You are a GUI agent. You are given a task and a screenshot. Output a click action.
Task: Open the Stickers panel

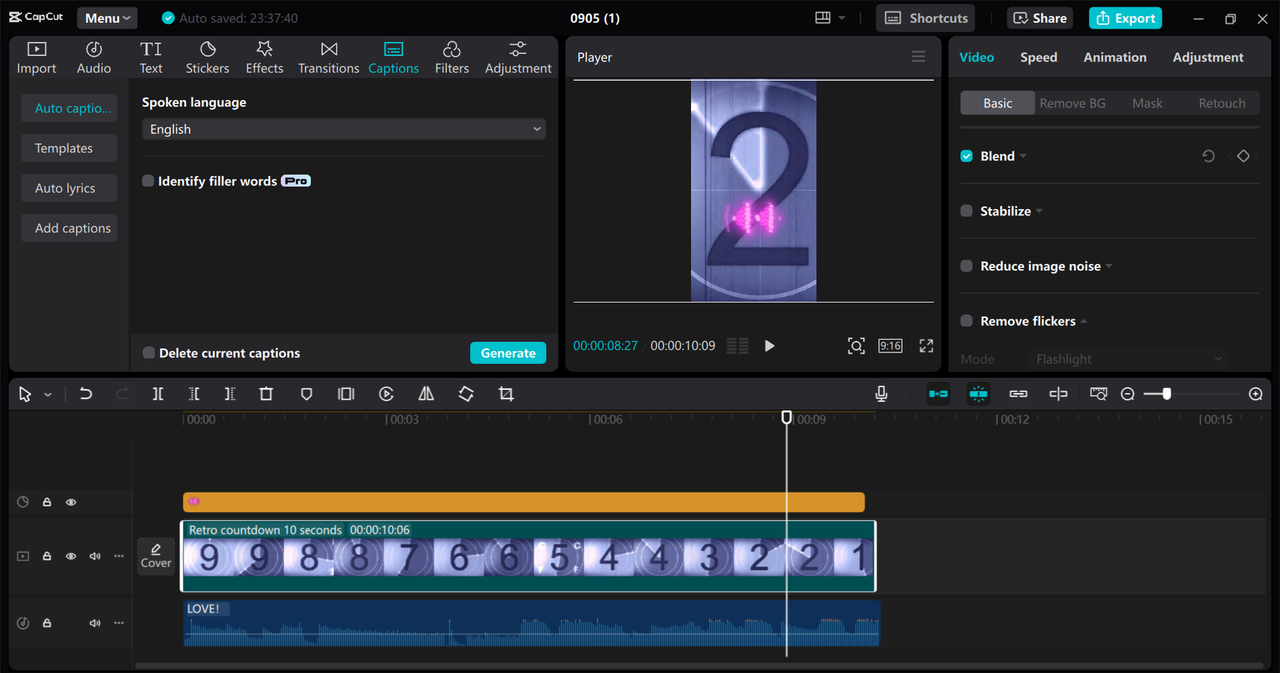(x=207, y=58)
